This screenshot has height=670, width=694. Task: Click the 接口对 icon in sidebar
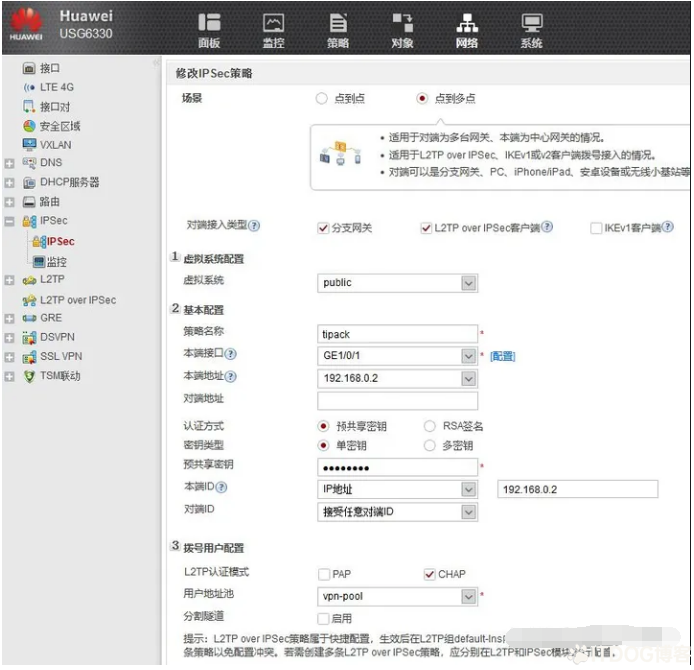point(29,106)
